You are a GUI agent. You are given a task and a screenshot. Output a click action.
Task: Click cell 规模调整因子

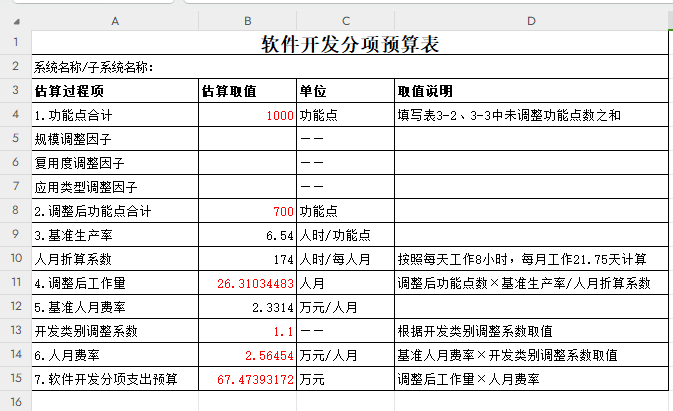coord(115,139)
